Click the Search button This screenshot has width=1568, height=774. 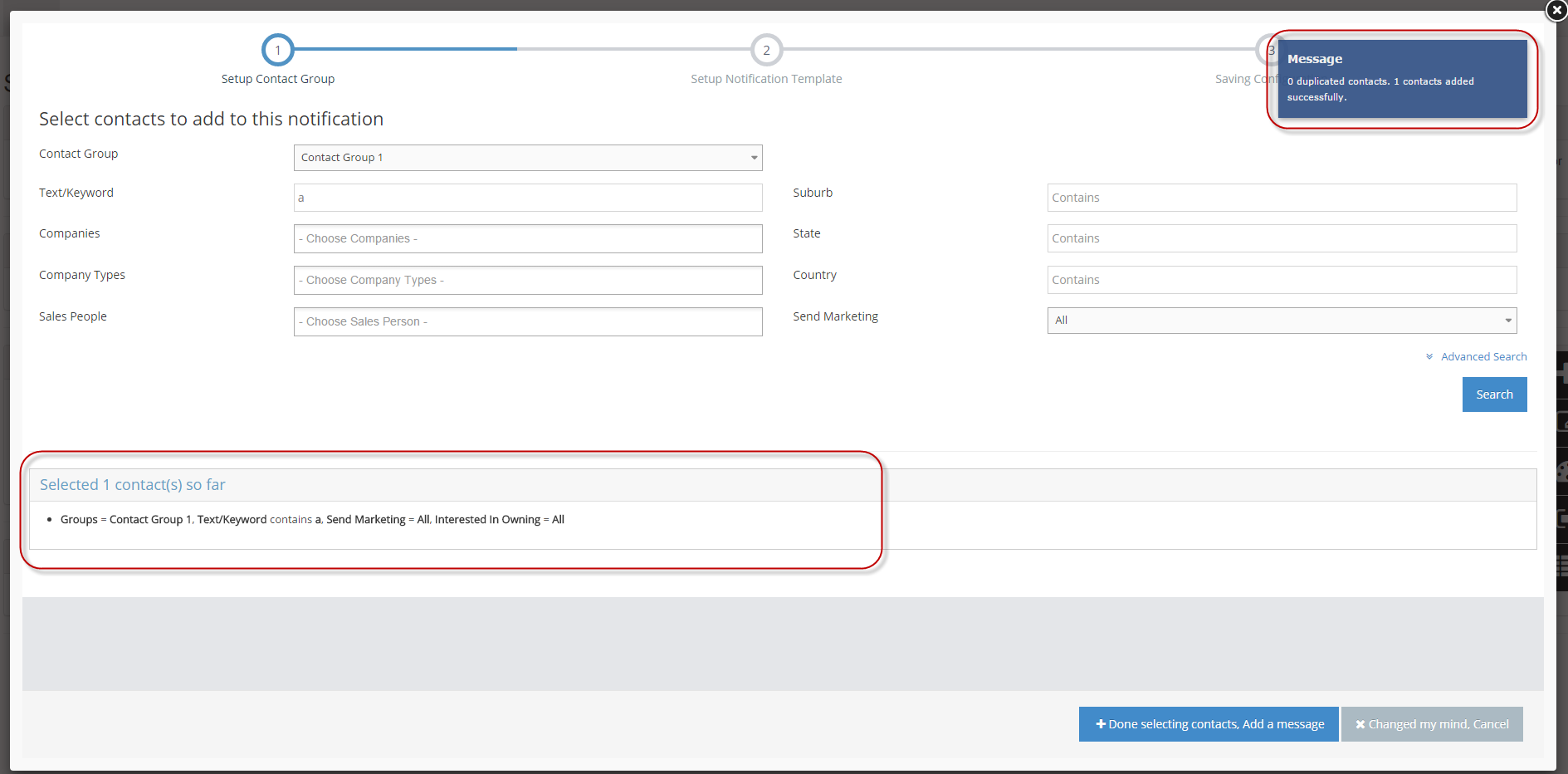pyautogui.click(x=1493, y=394)
